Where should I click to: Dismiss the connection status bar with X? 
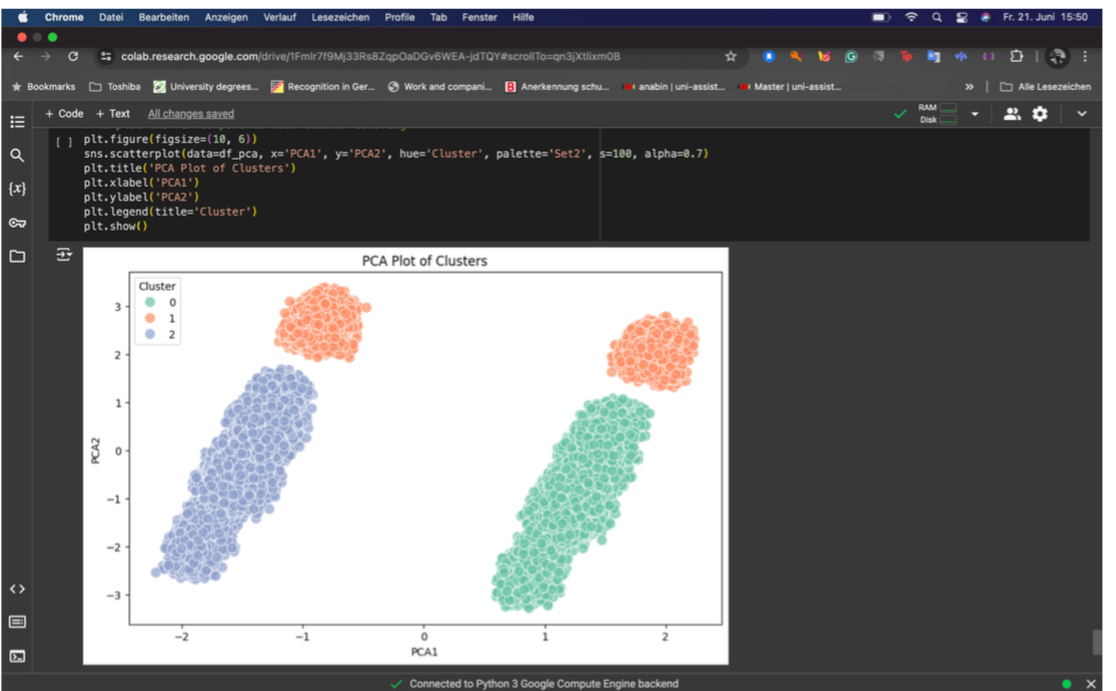pyautogui.click(x=1090, y=684)
